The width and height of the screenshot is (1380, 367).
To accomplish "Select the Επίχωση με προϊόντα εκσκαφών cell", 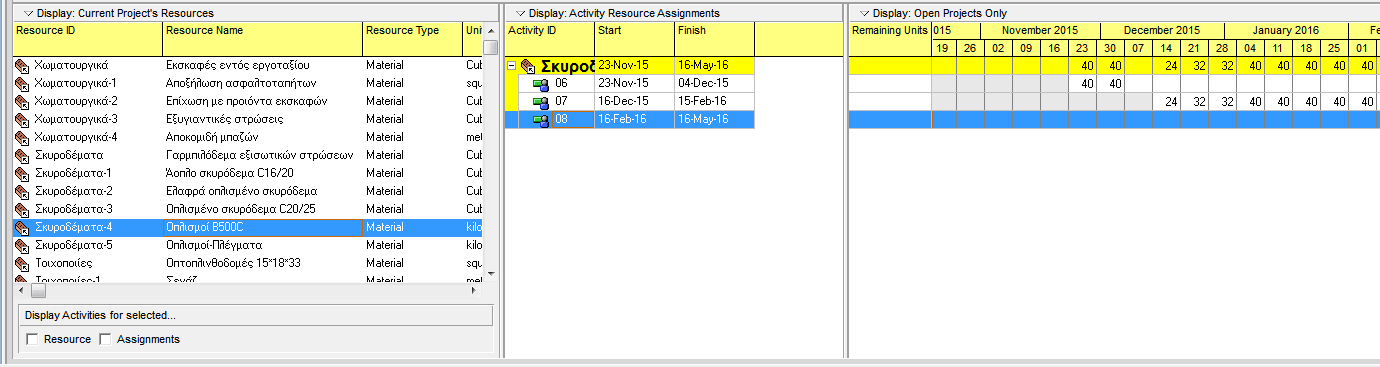I will (262, 101).
